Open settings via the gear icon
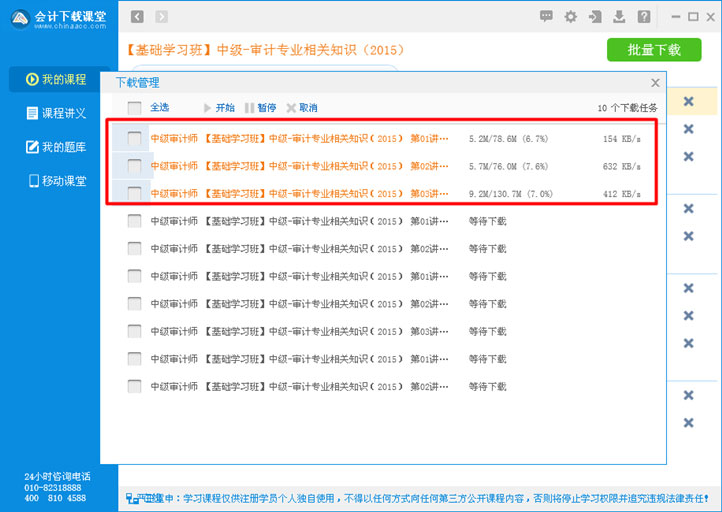The image size is (722, 512). [x=571, y=16]
